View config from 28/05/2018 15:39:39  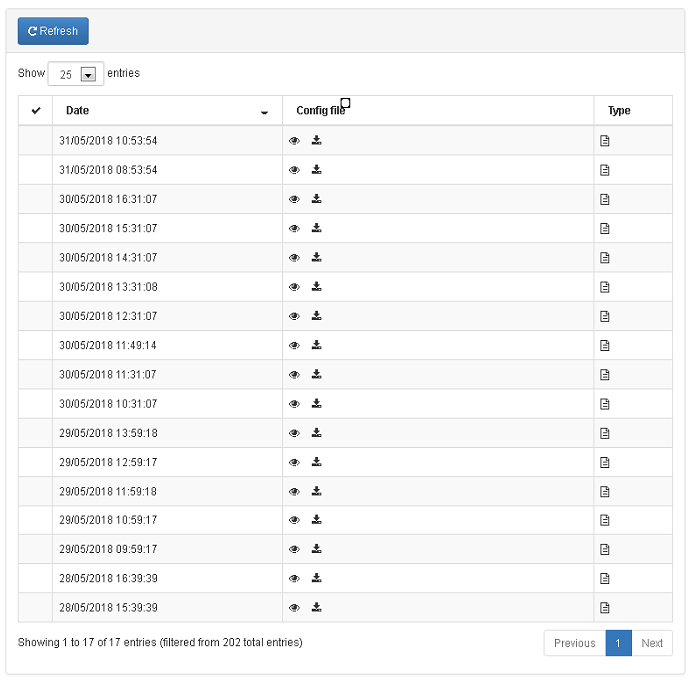click(294, 607)
